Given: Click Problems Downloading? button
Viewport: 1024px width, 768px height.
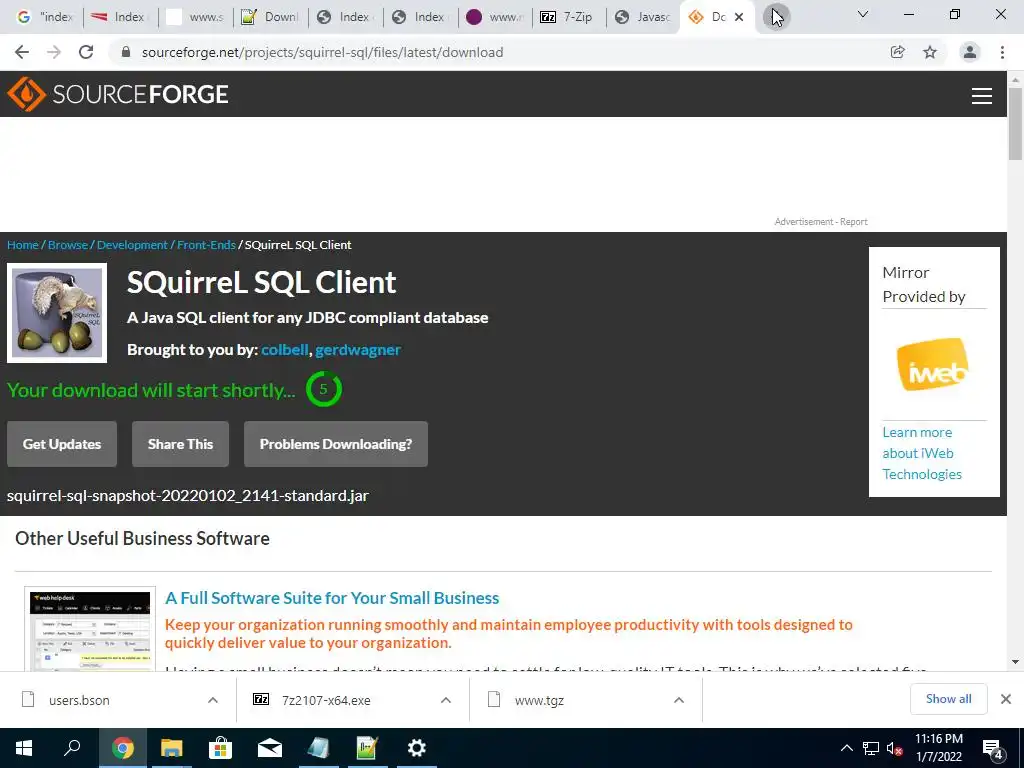Looking at the screenshot, I should 336,444.
